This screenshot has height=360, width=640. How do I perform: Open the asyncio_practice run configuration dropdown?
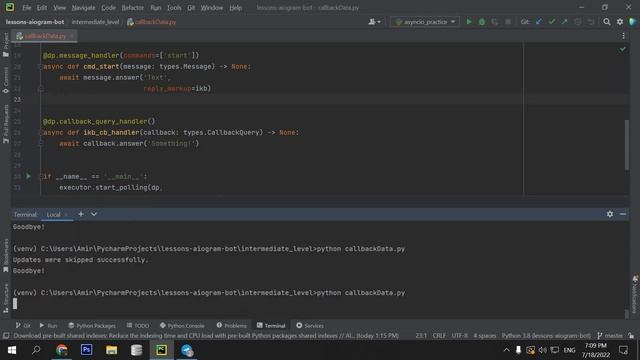coord(425,22)
